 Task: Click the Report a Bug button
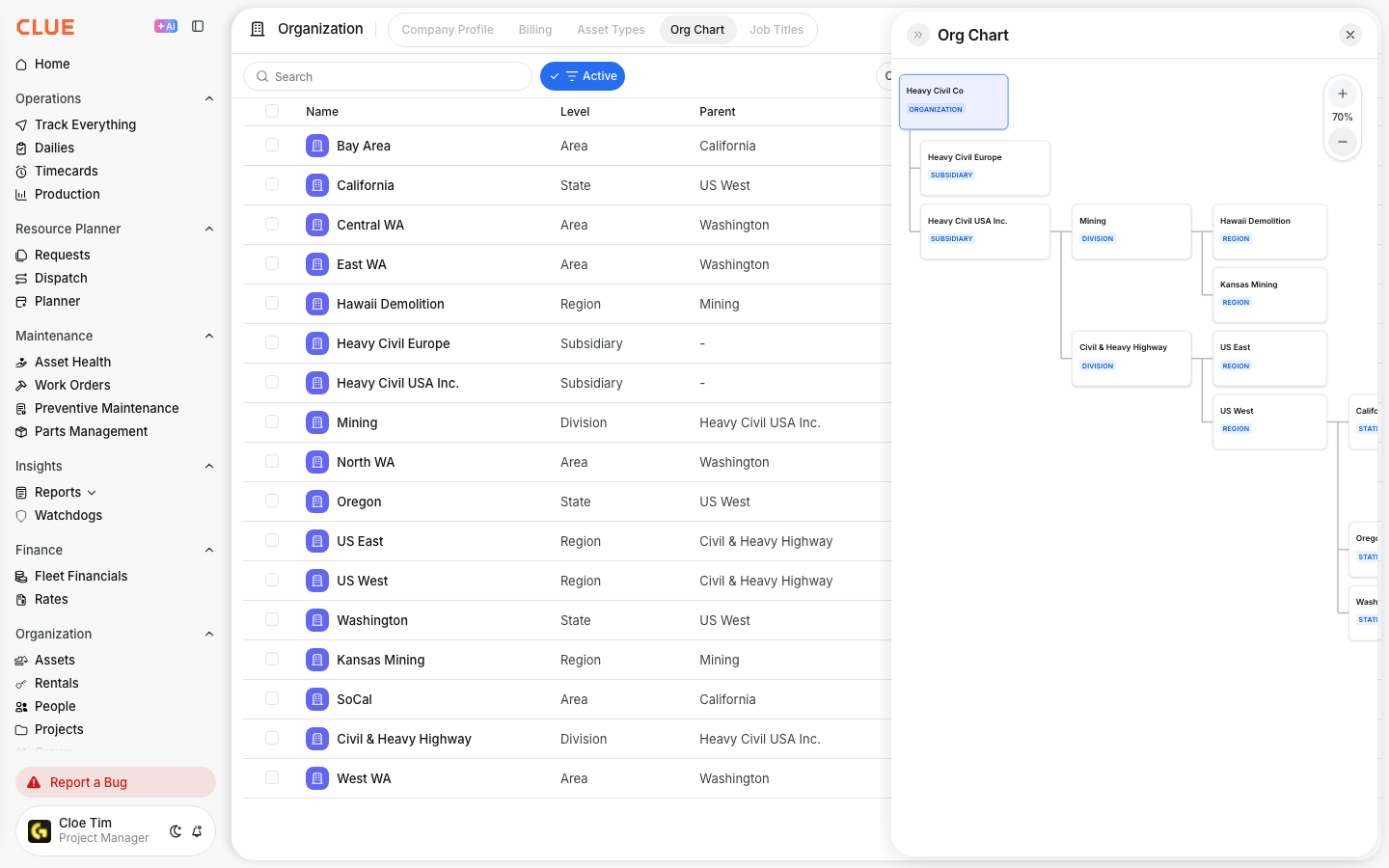(116, 782)
